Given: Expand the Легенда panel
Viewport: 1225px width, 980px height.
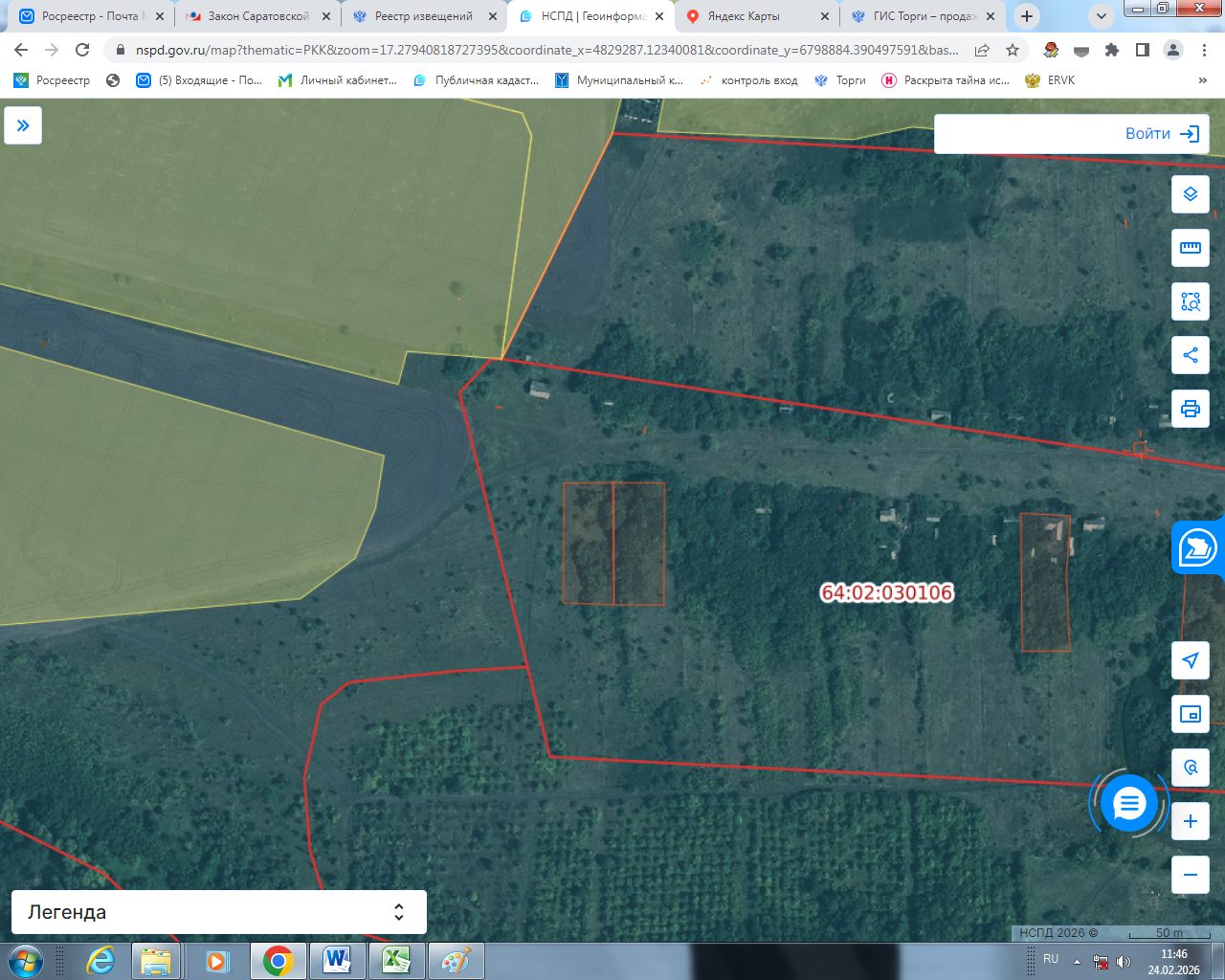Looking at the screenshot, I should click(x=219, y=912).
